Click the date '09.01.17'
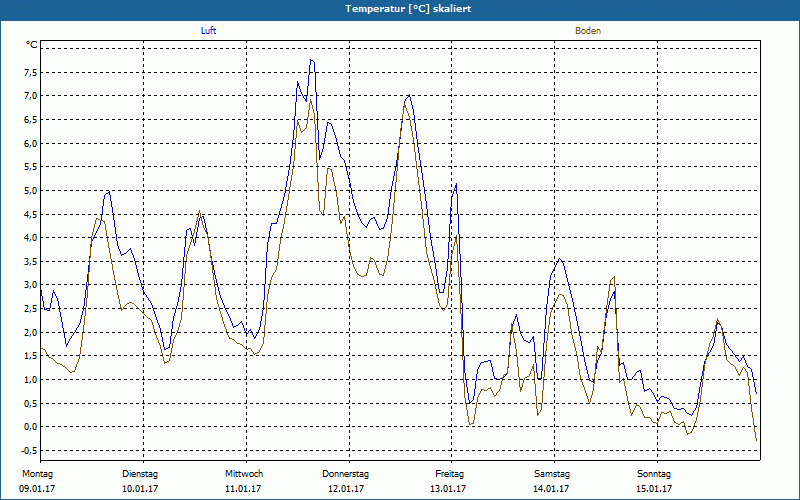Image resolution: width=800 pixels, height=500 pixels. click(x=37, y=489)
